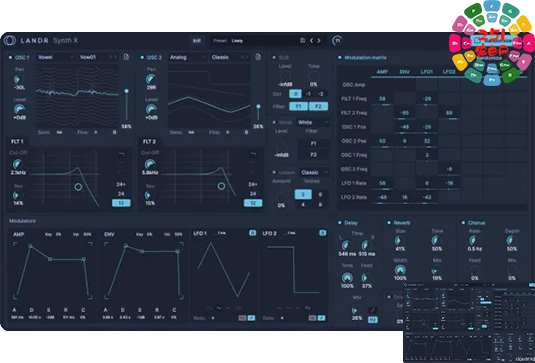Click the LANDR logo icon
Image resolution: width=535 pixels, height=363 pixels.
coord(10,40)
